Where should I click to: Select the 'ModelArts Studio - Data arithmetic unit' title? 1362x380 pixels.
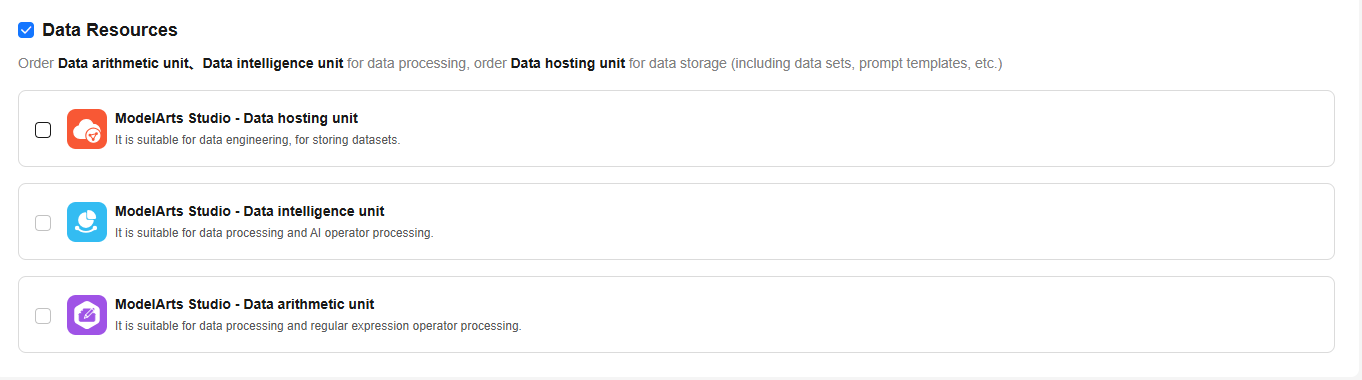point(245,304)
